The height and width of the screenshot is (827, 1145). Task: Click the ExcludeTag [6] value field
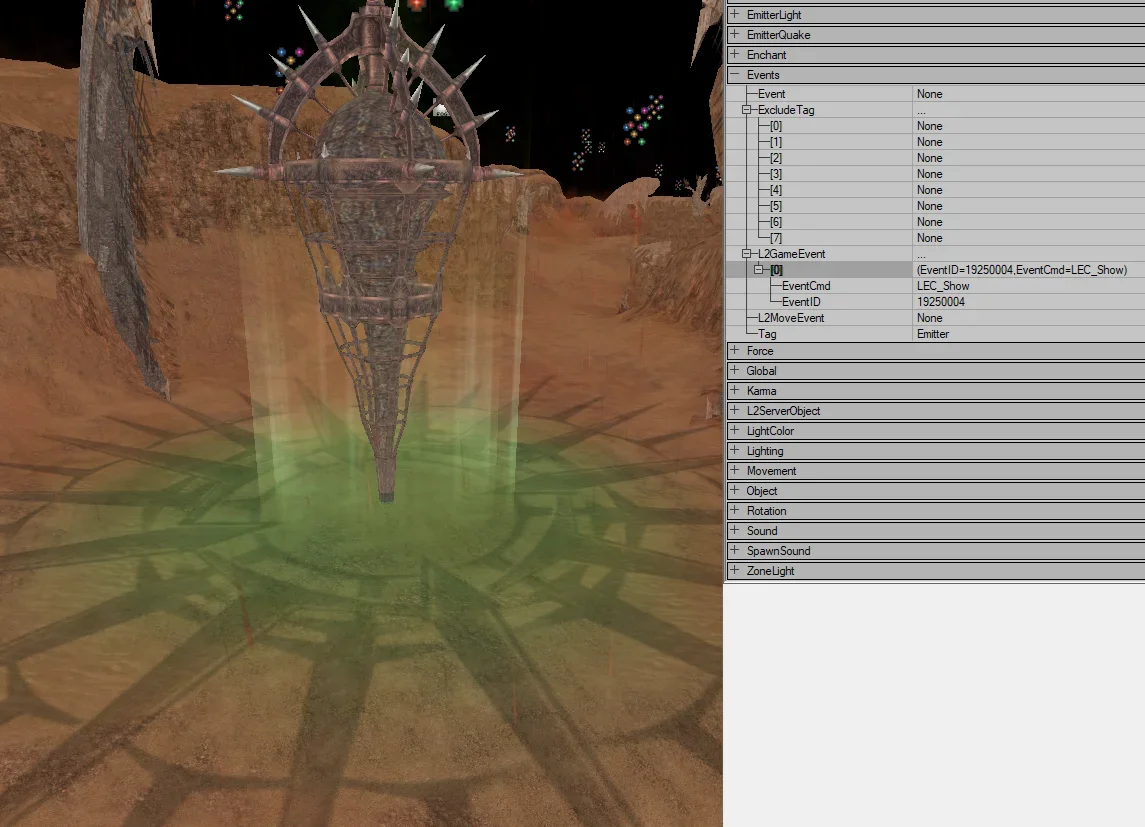click(1029, 222)
